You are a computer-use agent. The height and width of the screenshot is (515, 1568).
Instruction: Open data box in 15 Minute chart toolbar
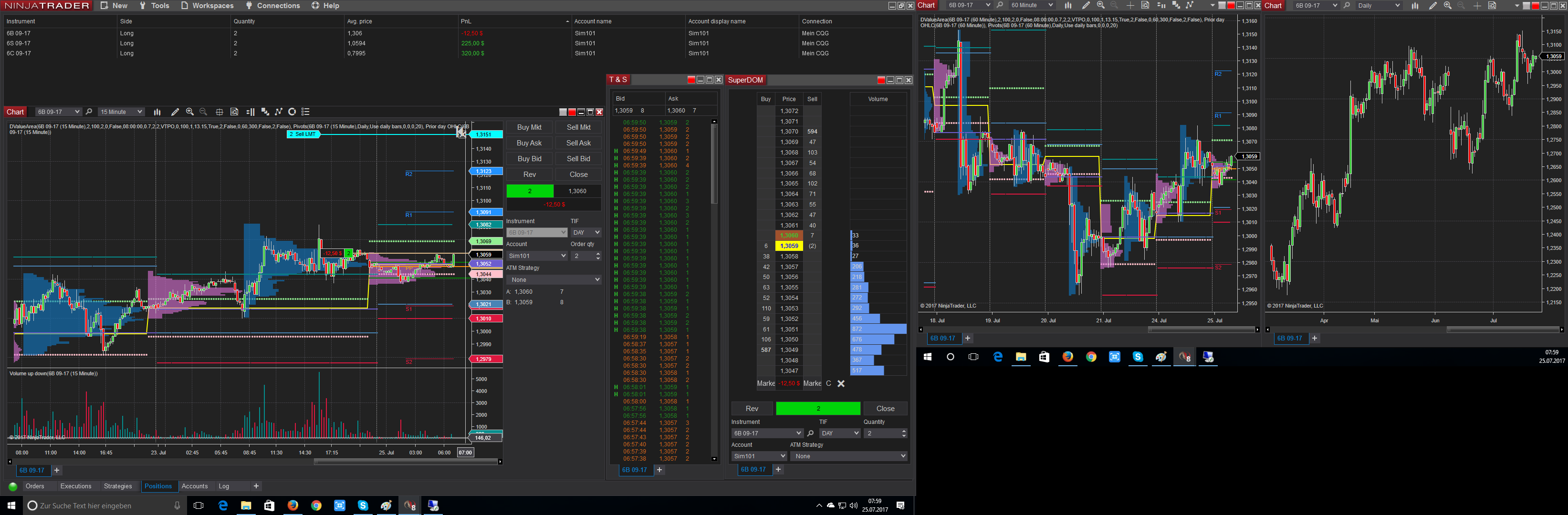234,112
